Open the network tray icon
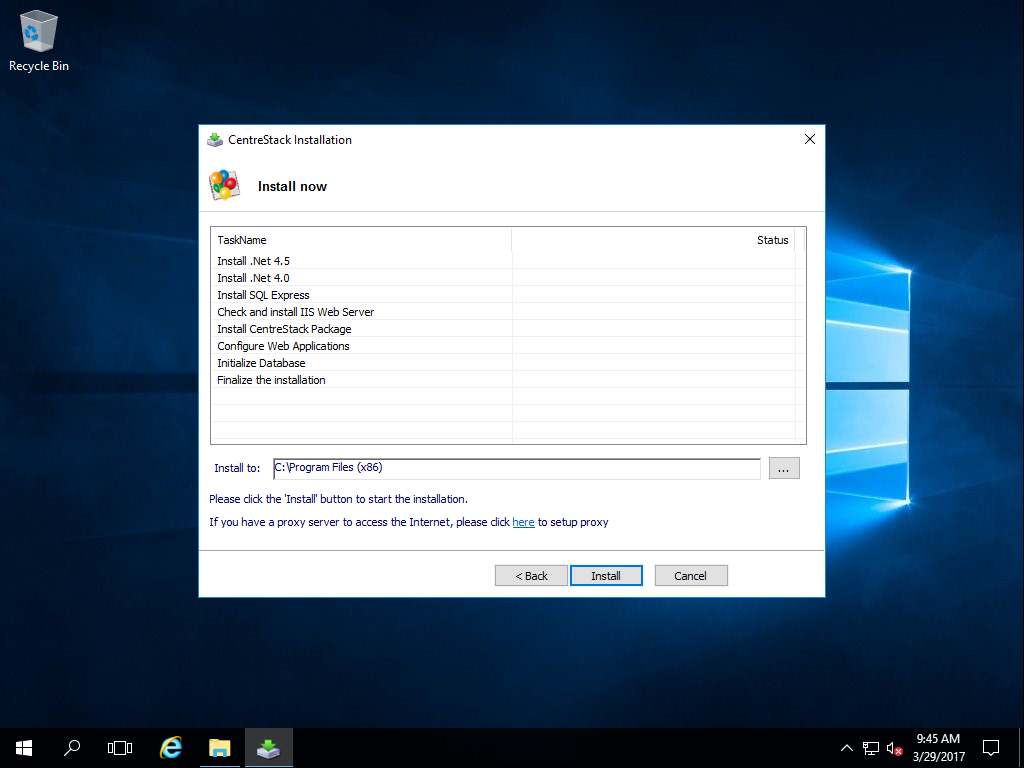Screen dimensions: 1024x768 coord(871,748)
